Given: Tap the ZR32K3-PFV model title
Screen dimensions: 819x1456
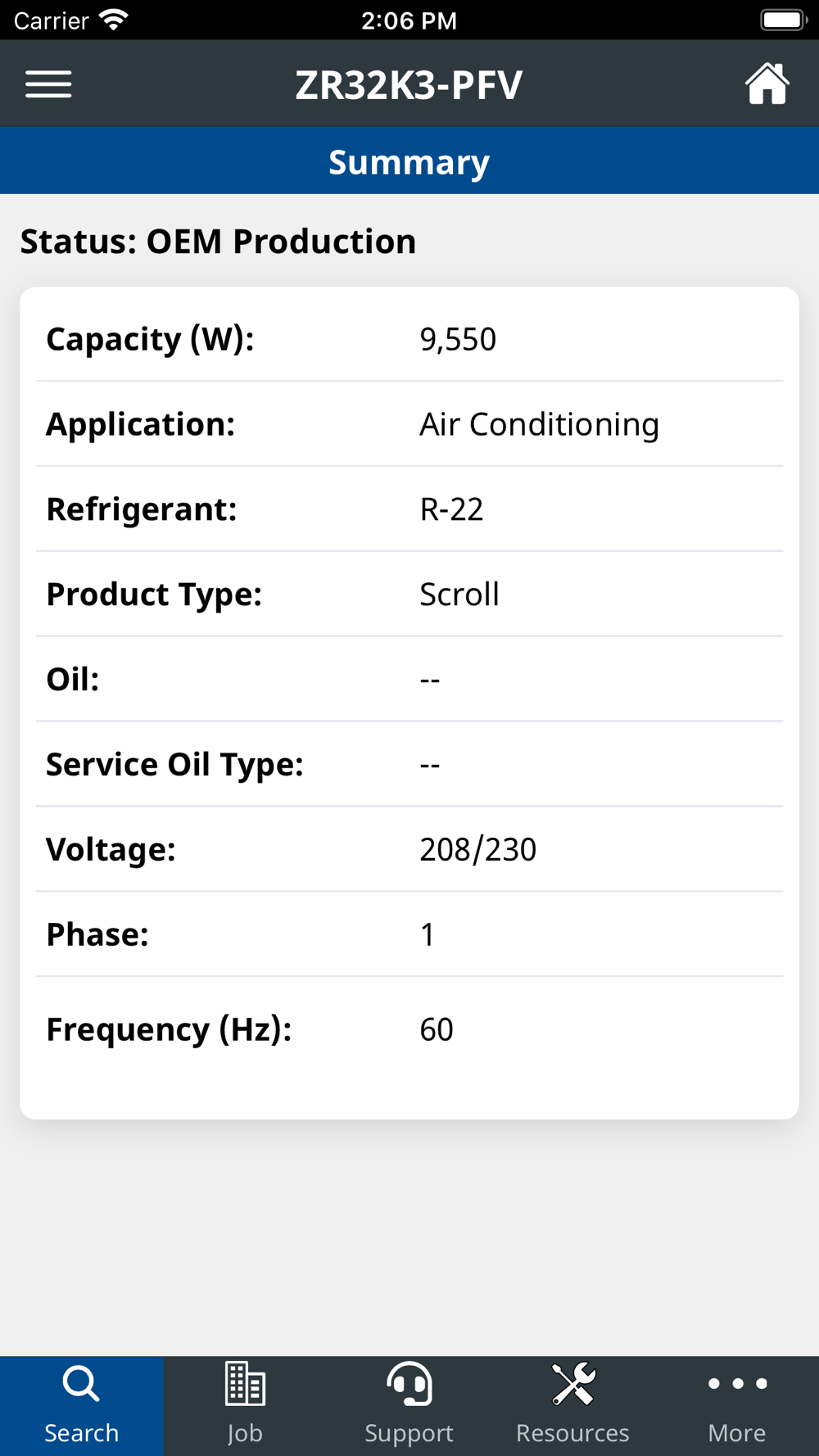Looking at the screenshot, I should (409, 84).
